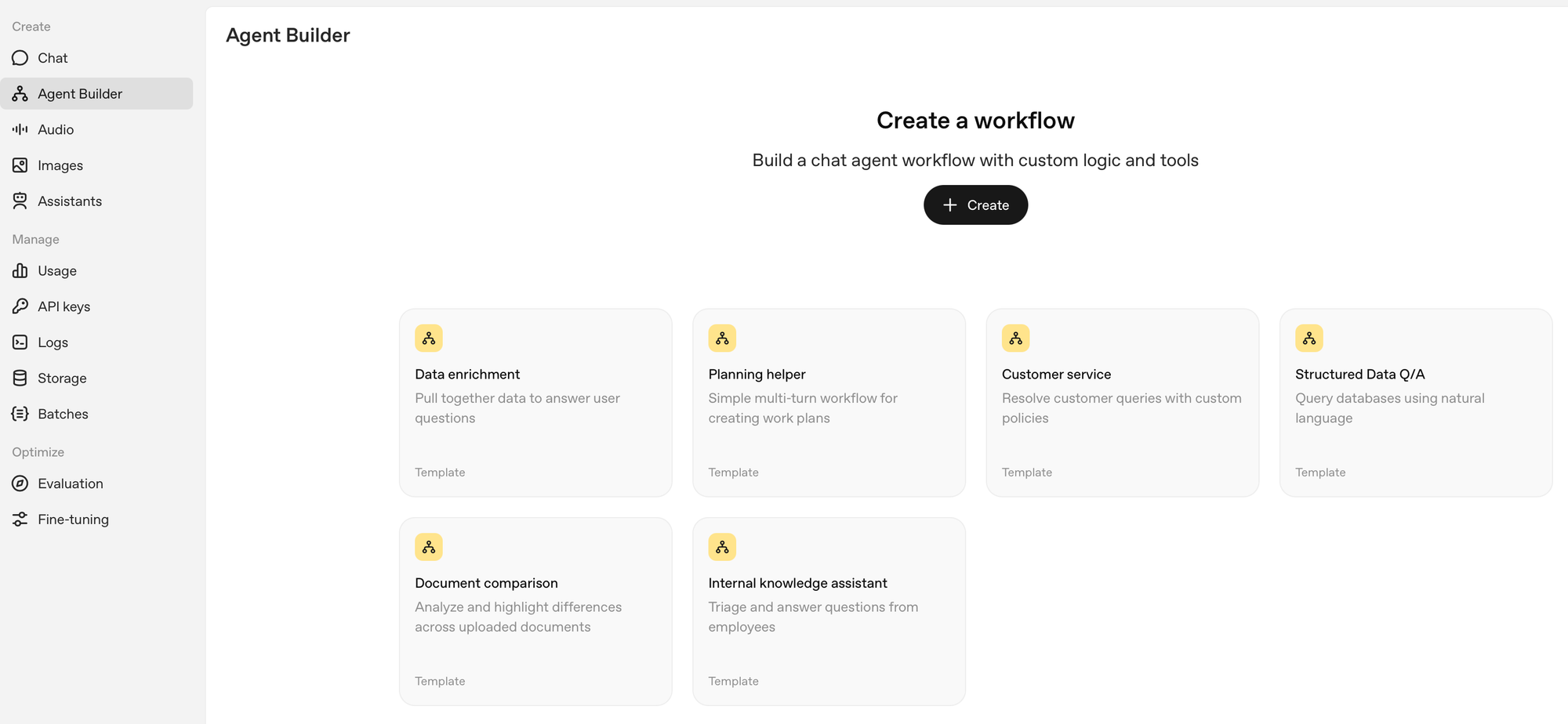Click the Logs terminal icon
The width and height of the screenshot is (1568, 724).
click(20, 342)
